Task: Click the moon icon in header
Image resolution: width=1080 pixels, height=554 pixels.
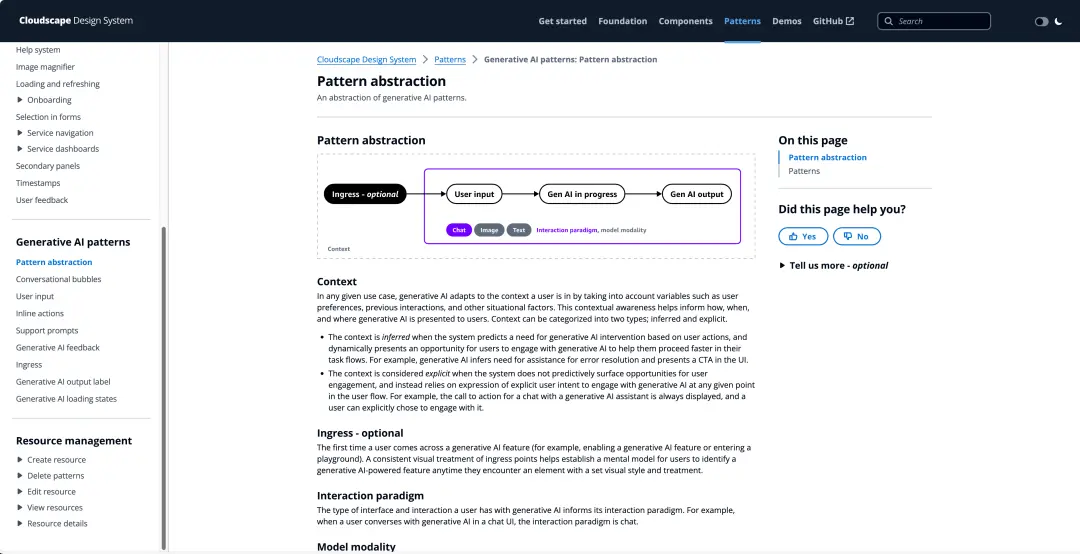Action: tap(1058, 21)
